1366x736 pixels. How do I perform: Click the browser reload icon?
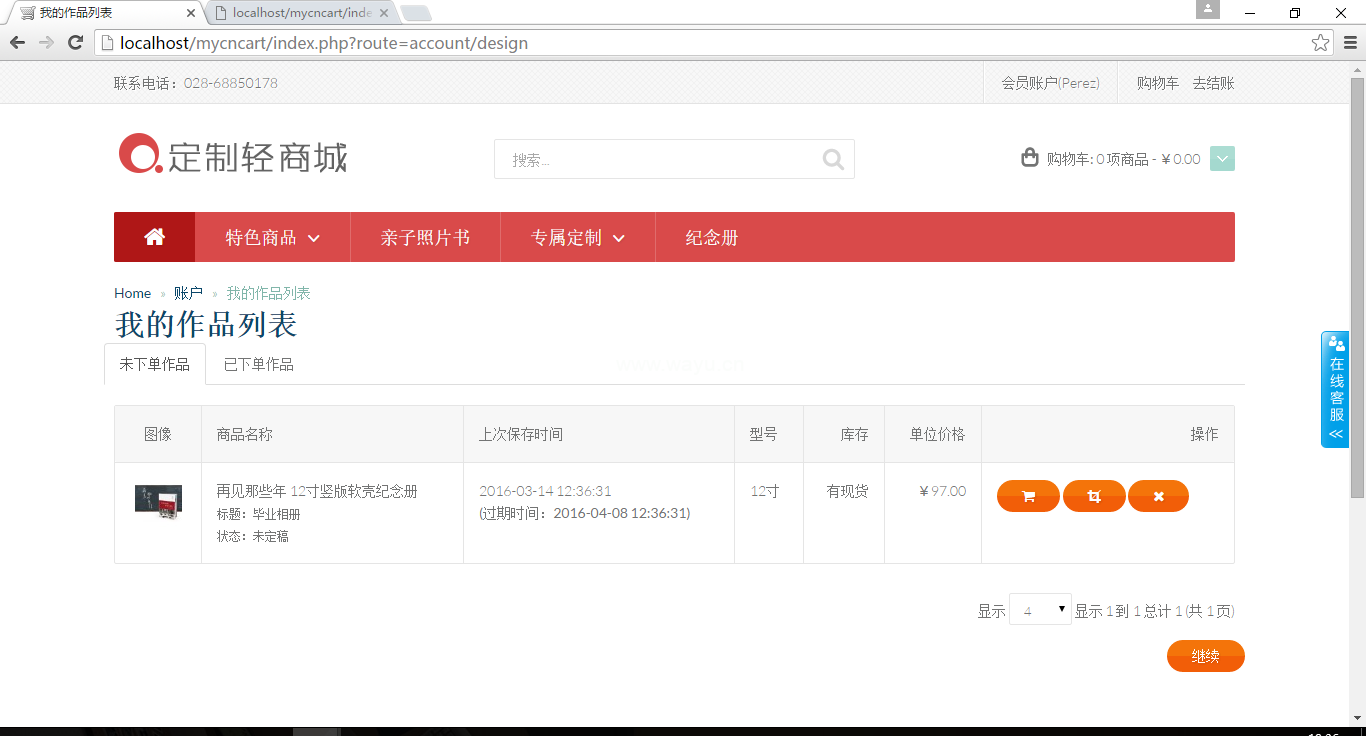pos(75,42)
